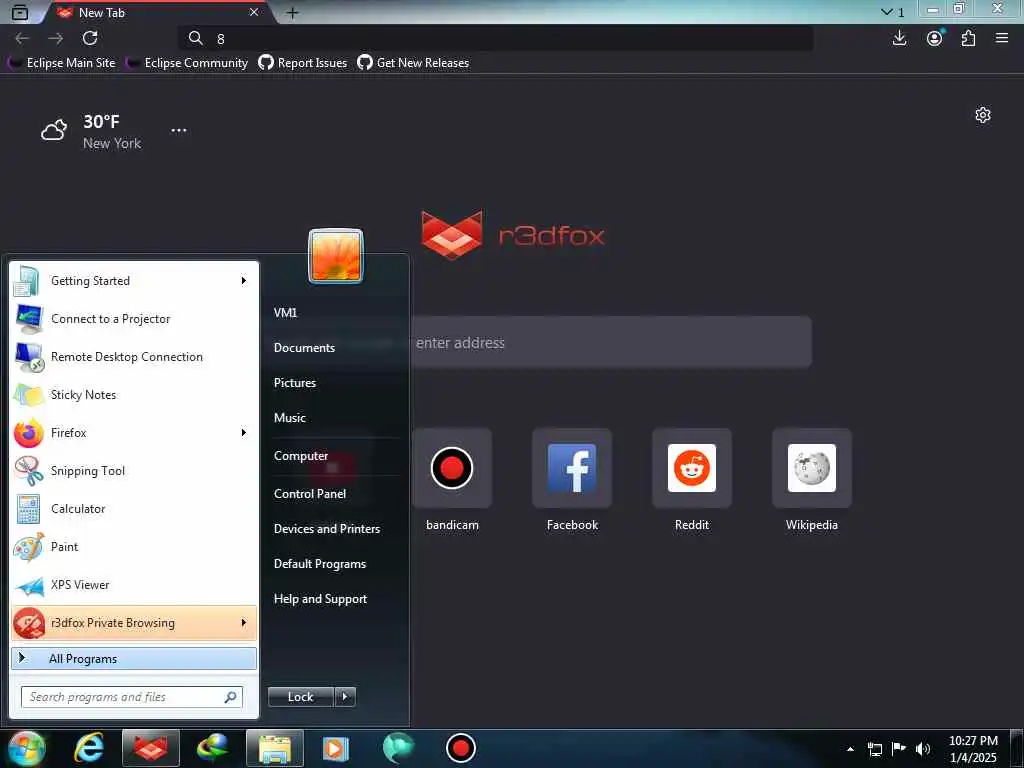Open Computer from Start menu
The width and height of the screenshot is (1024, 768).
pos(300,456)
